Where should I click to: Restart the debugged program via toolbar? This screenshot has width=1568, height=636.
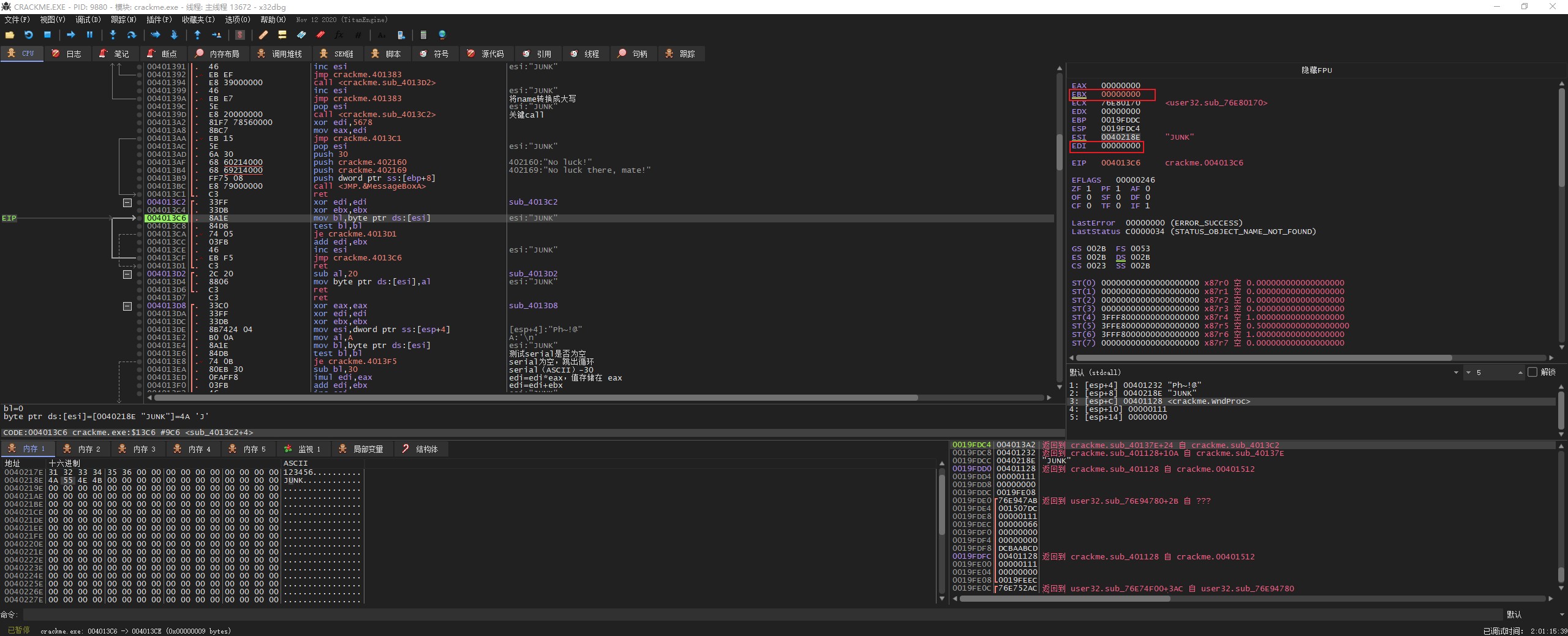click(x=28, y=35)
